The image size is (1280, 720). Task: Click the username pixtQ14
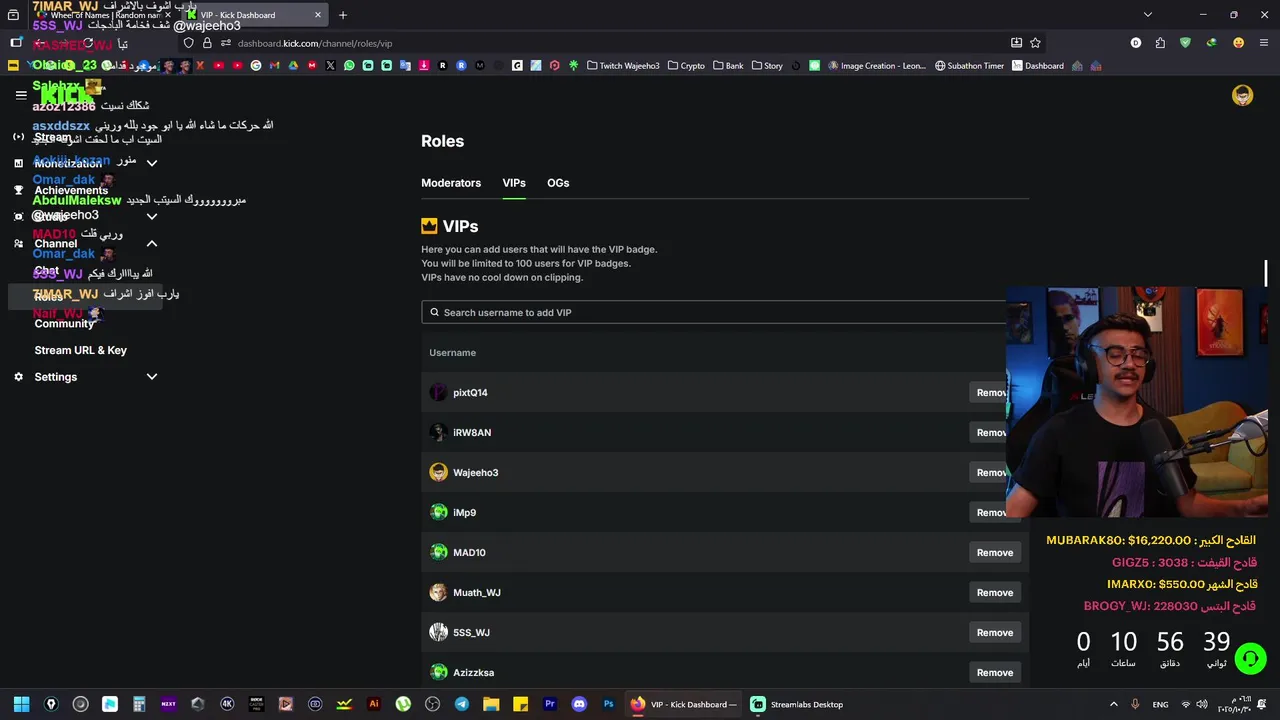470,392
